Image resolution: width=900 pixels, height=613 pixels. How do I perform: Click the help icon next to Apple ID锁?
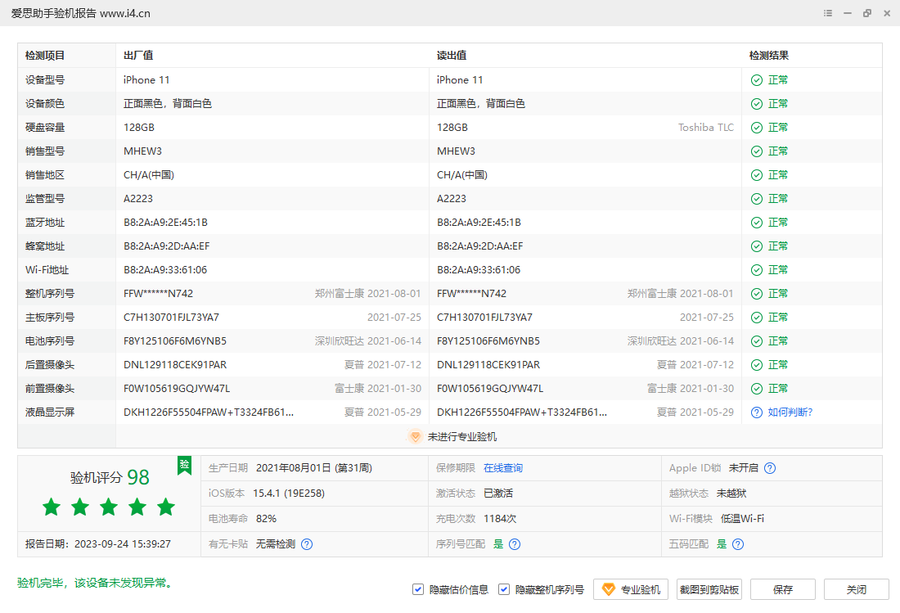point(770,468)
